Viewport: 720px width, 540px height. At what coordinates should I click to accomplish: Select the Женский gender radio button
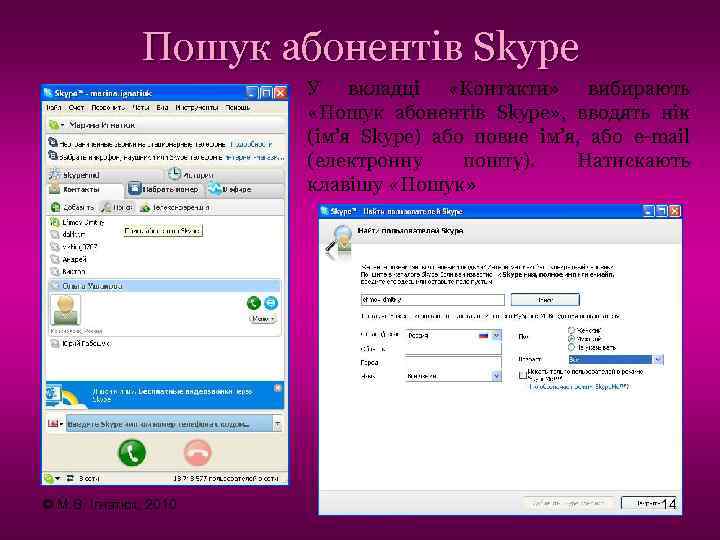571,330
